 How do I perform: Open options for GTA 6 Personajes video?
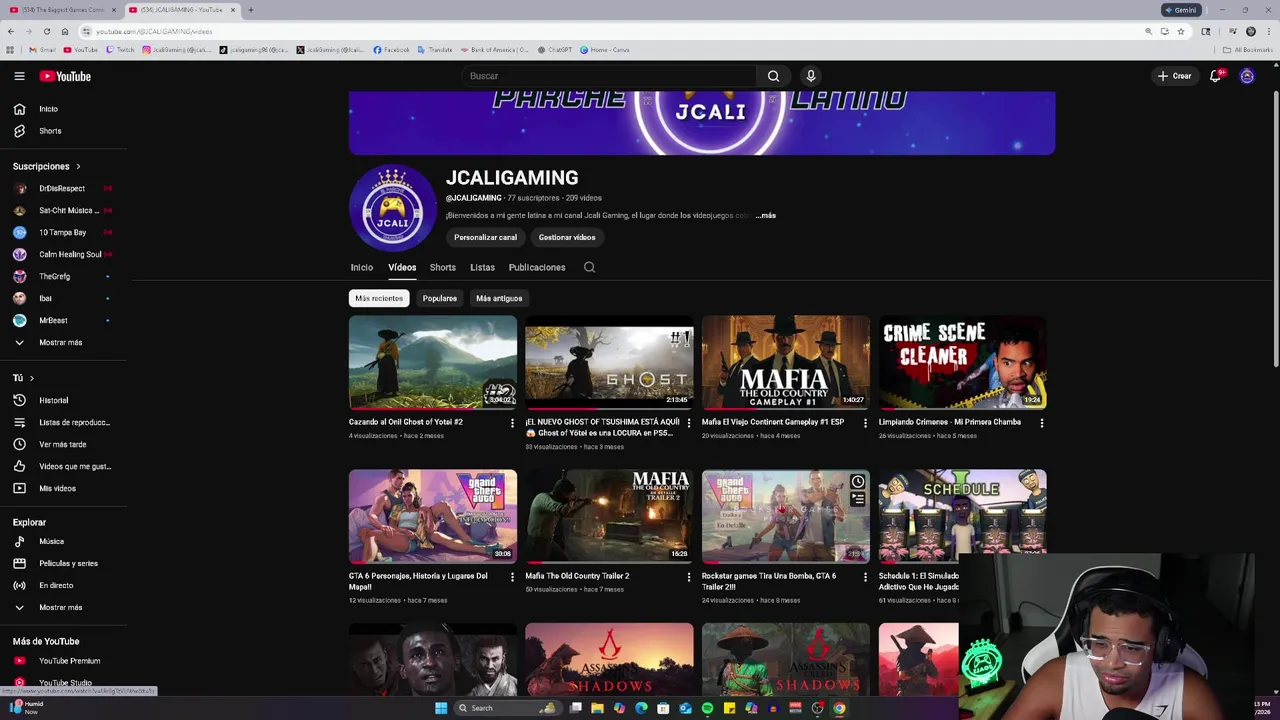[x=512, y=577]
